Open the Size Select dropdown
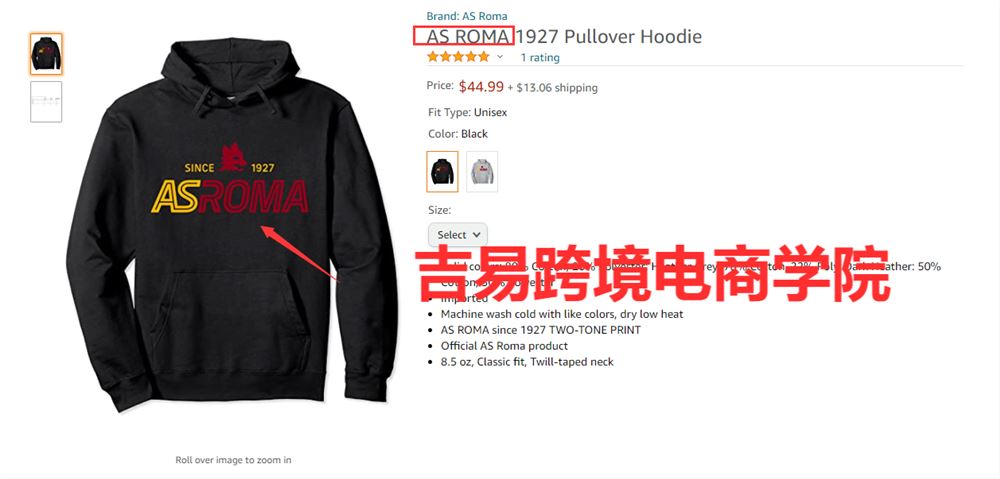Screen dimensions: 1000x479 [458, 235]
